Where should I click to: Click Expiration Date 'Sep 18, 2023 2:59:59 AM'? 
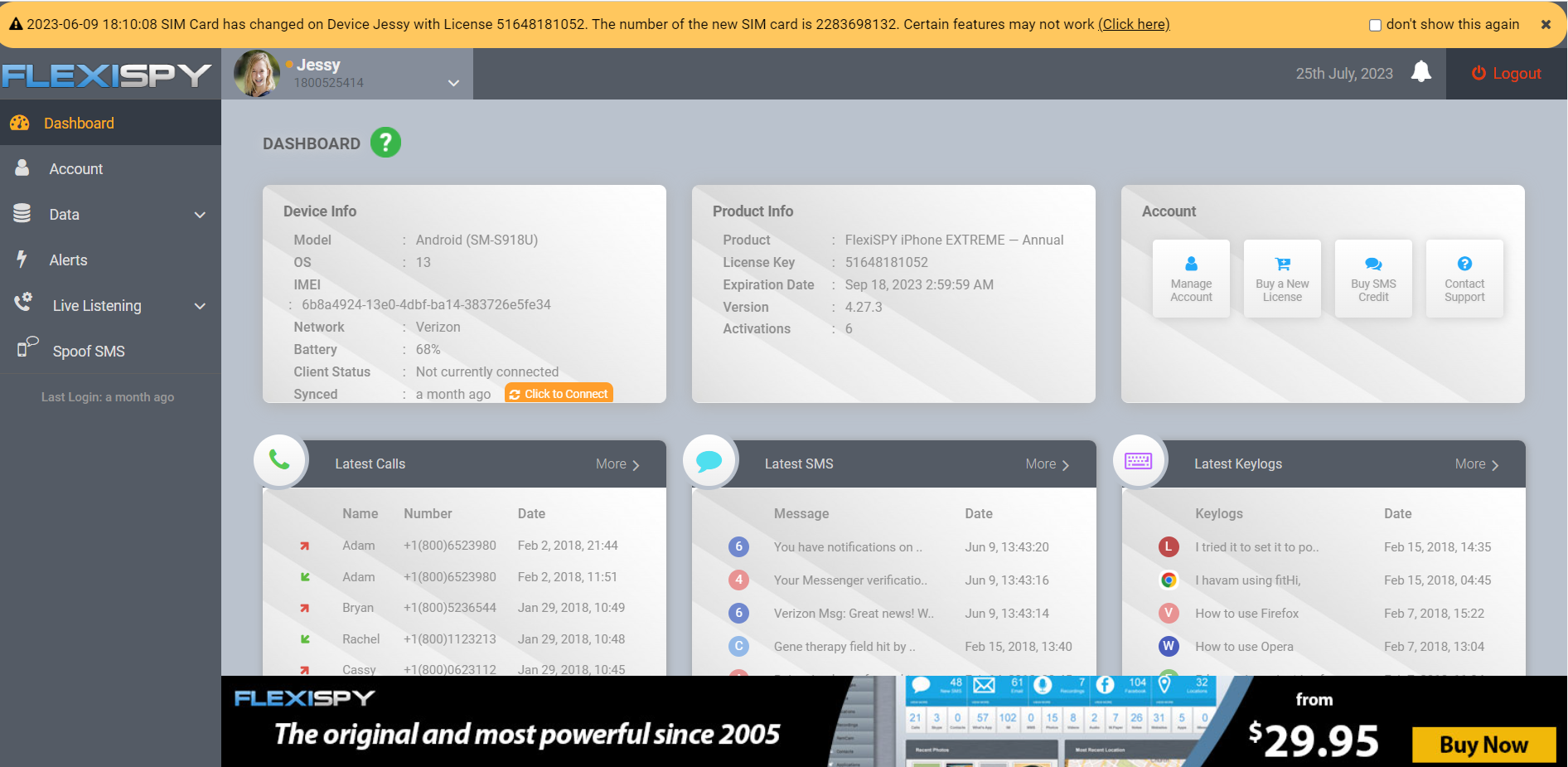919,284
